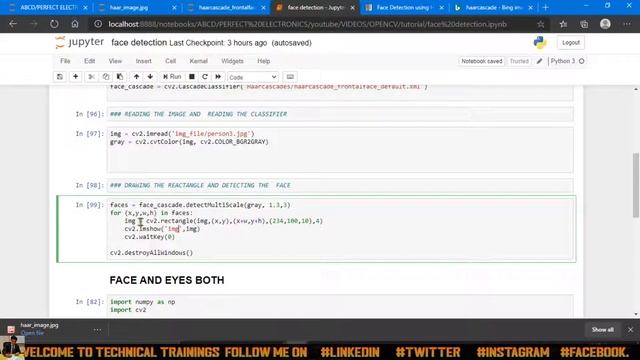640x360 pixels.
Task: Save notebook with the floppy disk icon
Action: (60, 77)
